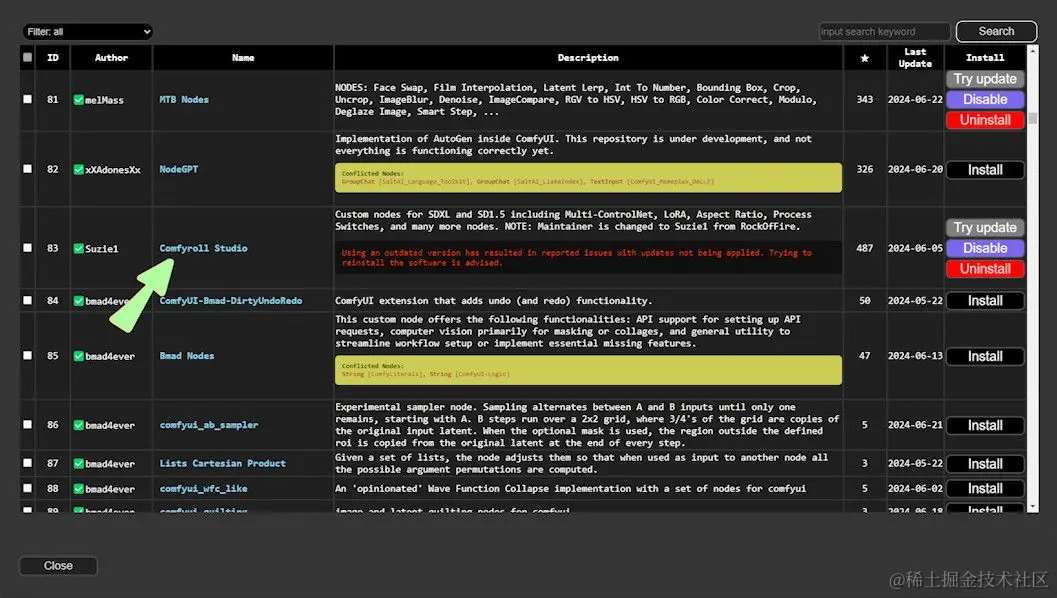
Task: Click the Description column header
Action: coord(588,58)
